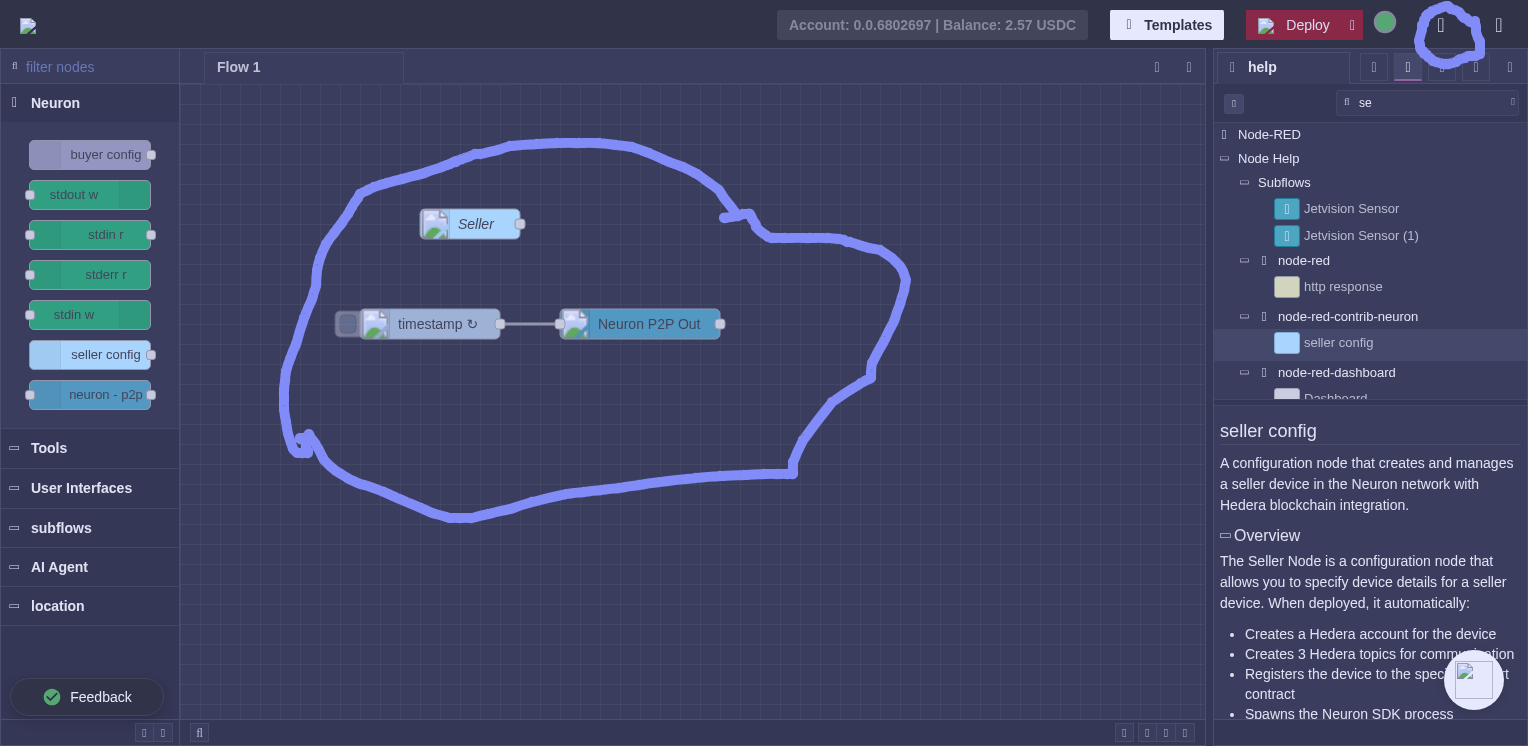Pick the stderr r palette node
This screenshot has height=746, width=1528.
point(90,275)
